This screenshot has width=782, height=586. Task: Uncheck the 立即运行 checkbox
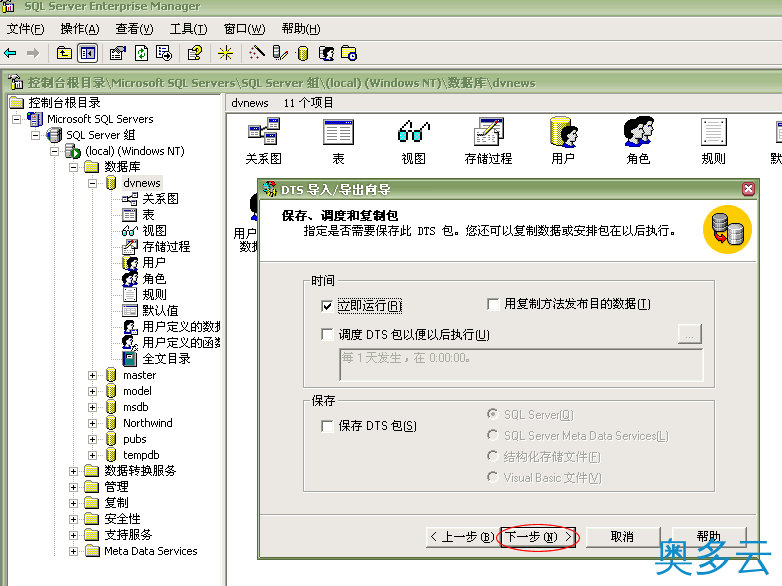click(x=327, y=306)
